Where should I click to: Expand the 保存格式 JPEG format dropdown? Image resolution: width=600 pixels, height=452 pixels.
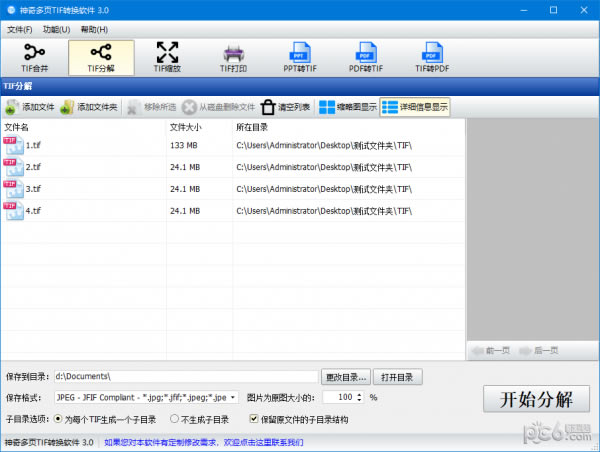point(233,398)
